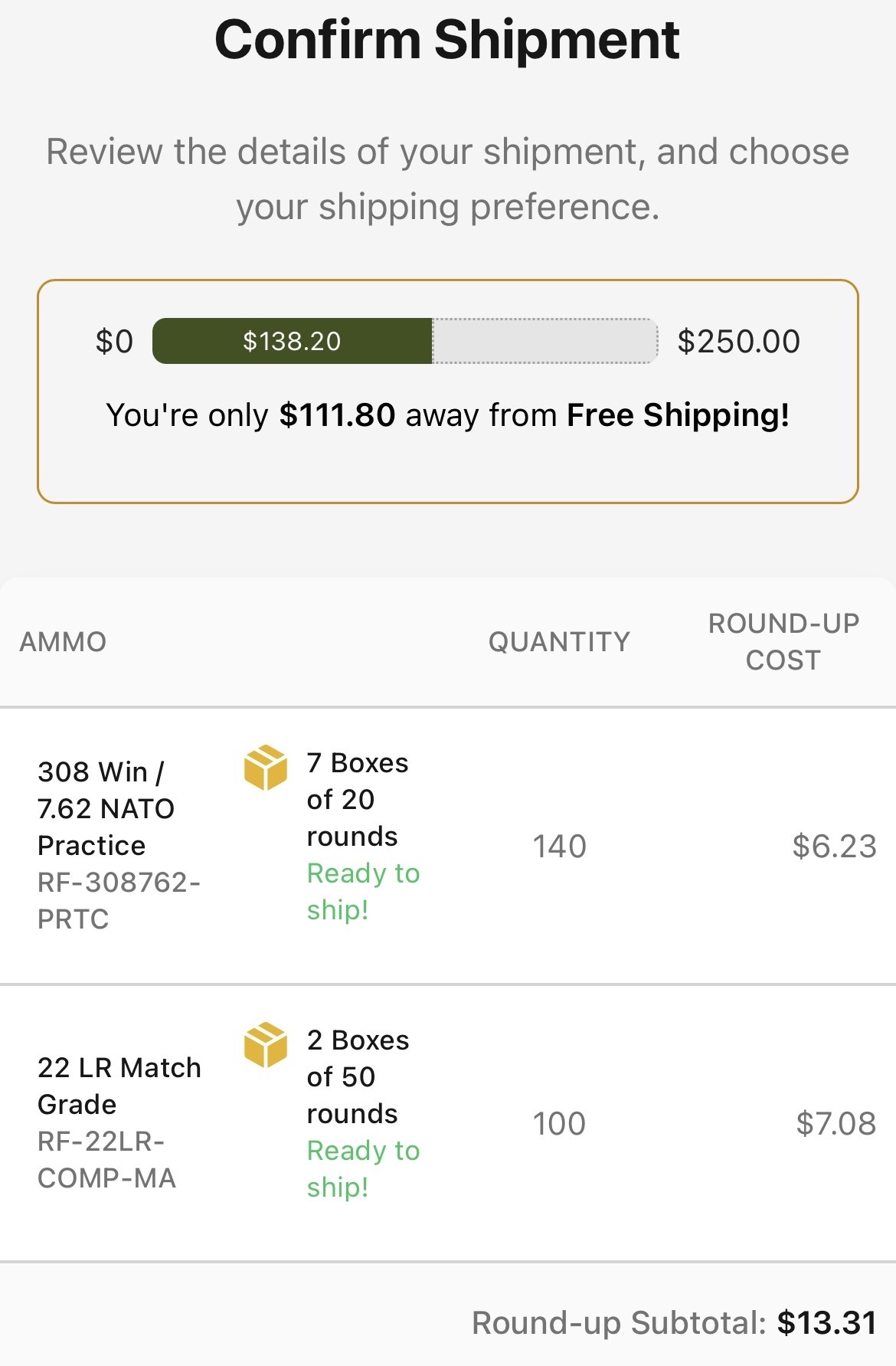Click Ready to ship status for 308 Win
This screenshot has height=1366, width=896.
363,891
